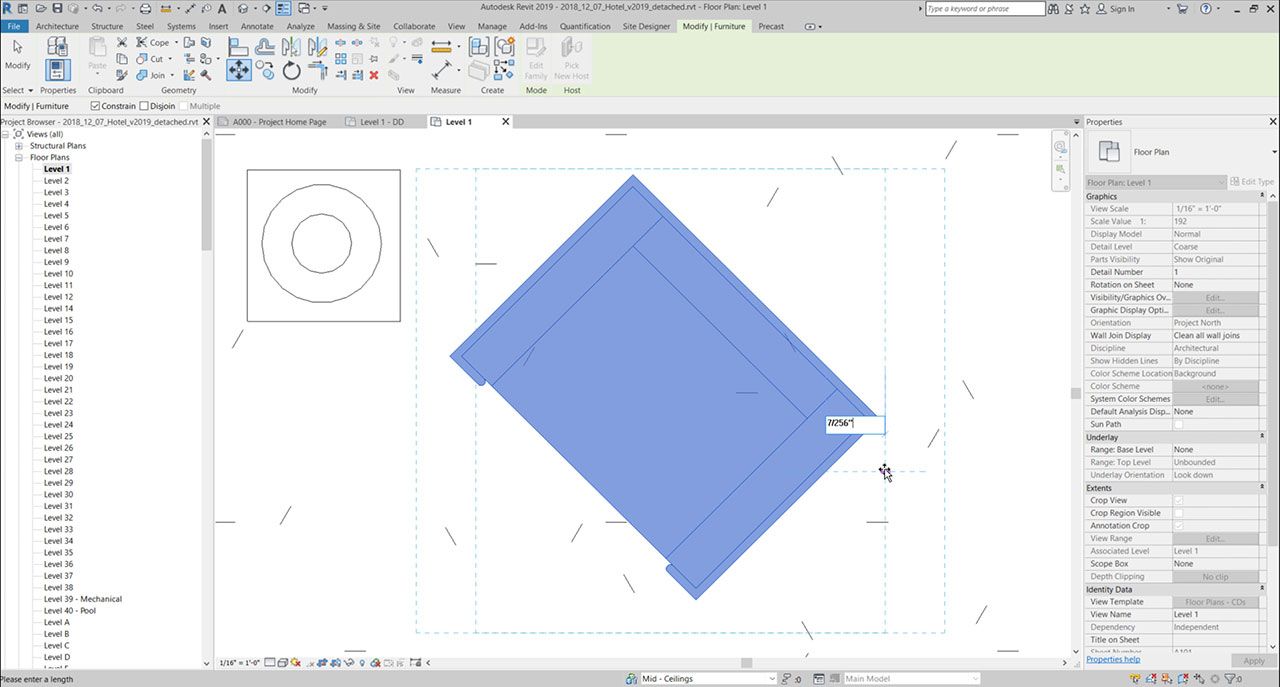Enable the Disjoin checkbox
This screenshot has width=1280, height=687.
144,106
